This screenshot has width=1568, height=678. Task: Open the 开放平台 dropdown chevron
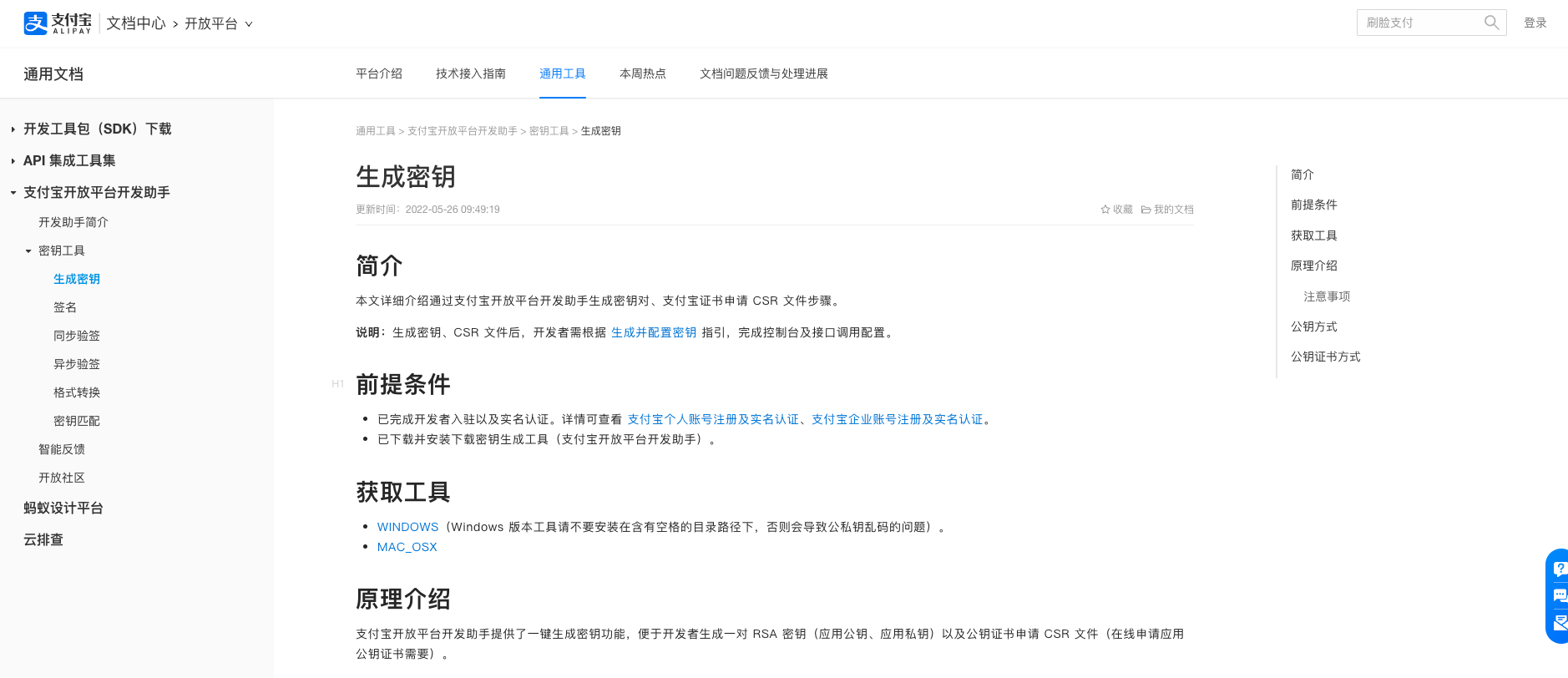pyautogui.click(x=248, y=24)
